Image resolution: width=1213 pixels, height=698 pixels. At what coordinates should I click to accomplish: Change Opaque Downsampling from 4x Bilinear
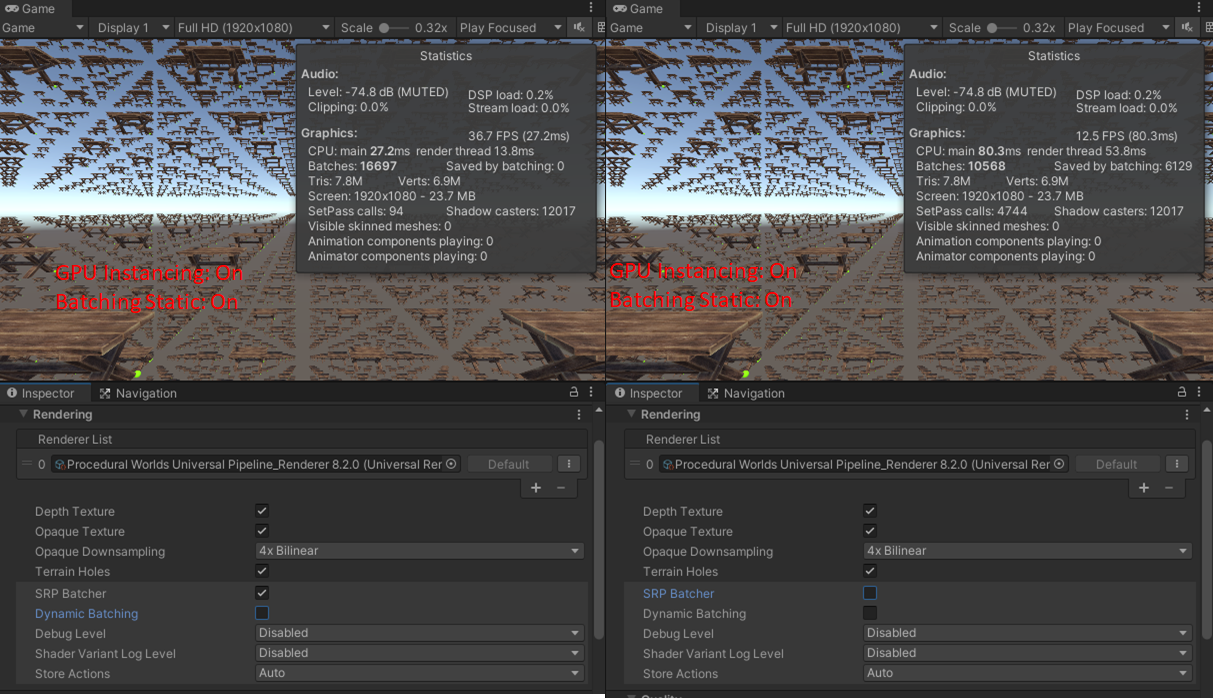pyautogui.click(x=419, y=551)
